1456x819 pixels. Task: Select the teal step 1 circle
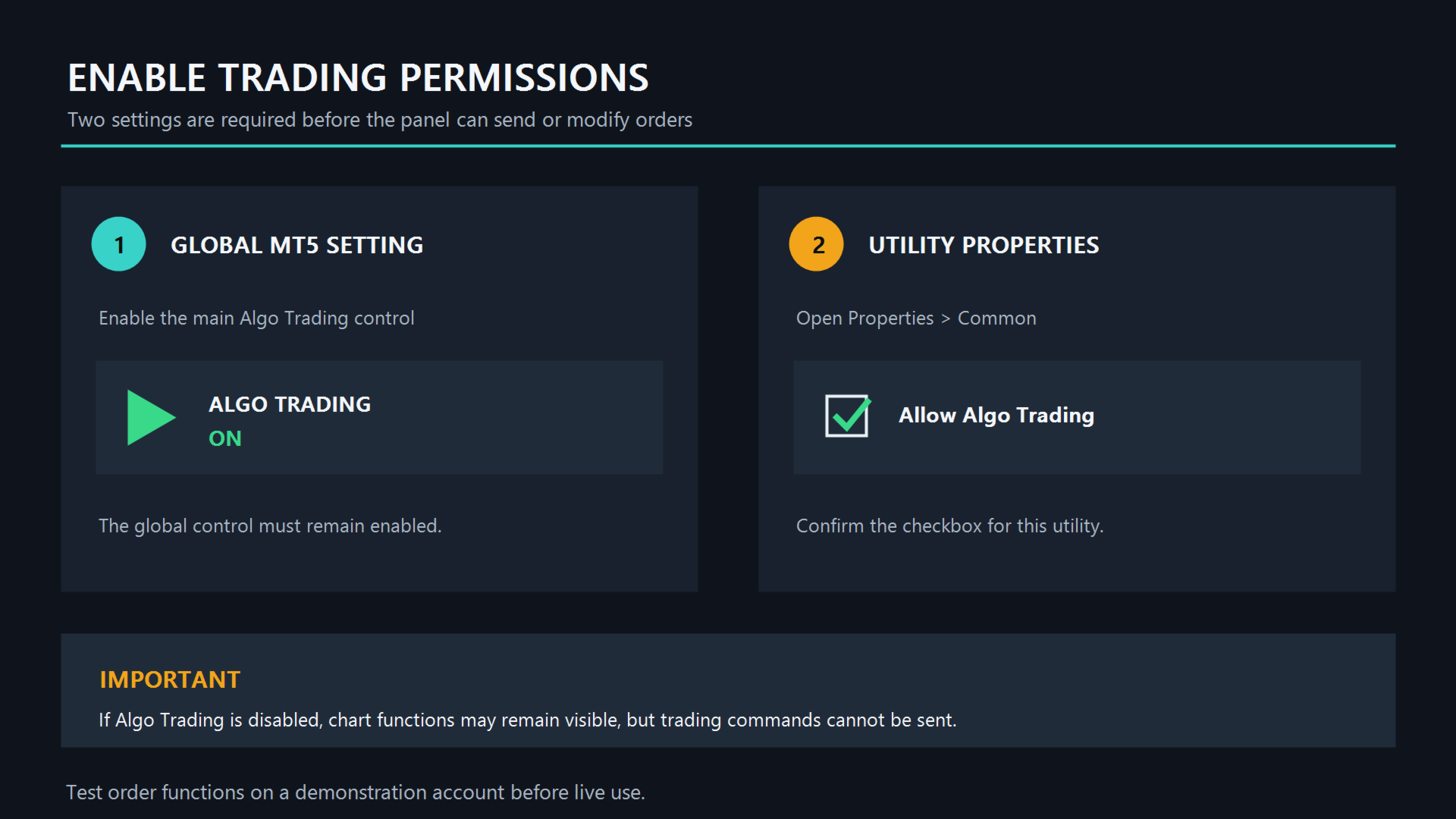coord(118,244)
